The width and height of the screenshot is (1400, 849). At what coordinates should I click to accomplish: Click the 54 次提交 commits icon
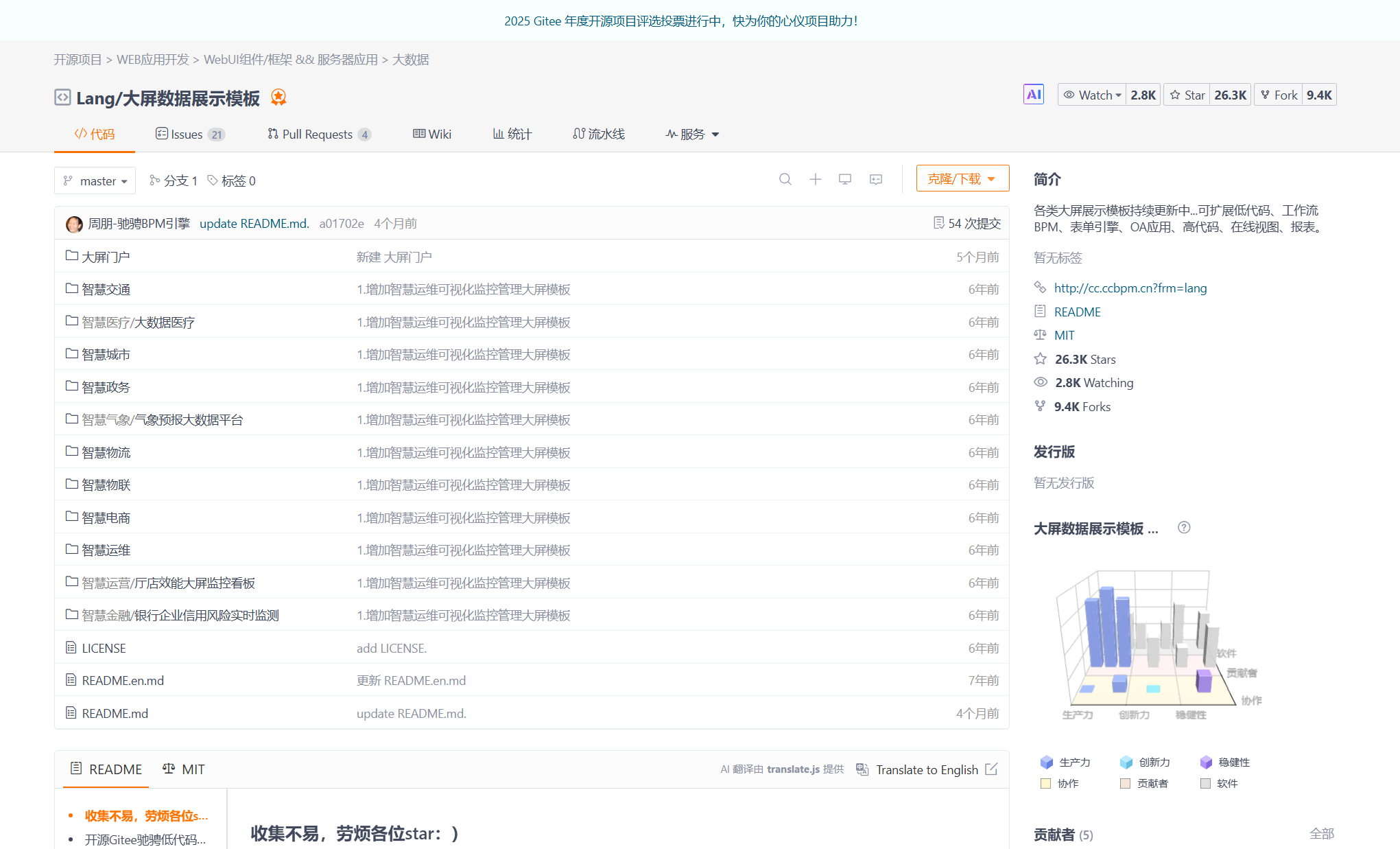click(x=940, y=223)
